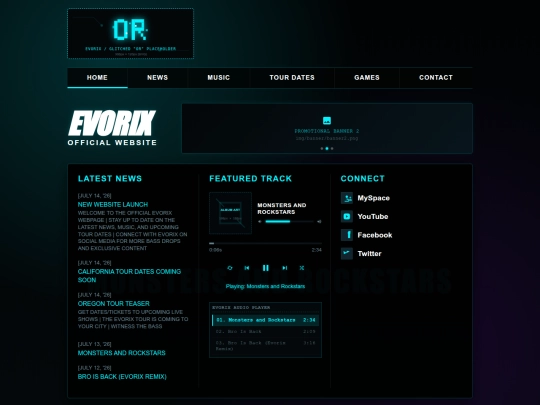The image size is (540, 405).
Task: Pause the playing track
Action: tap(266, 268)
